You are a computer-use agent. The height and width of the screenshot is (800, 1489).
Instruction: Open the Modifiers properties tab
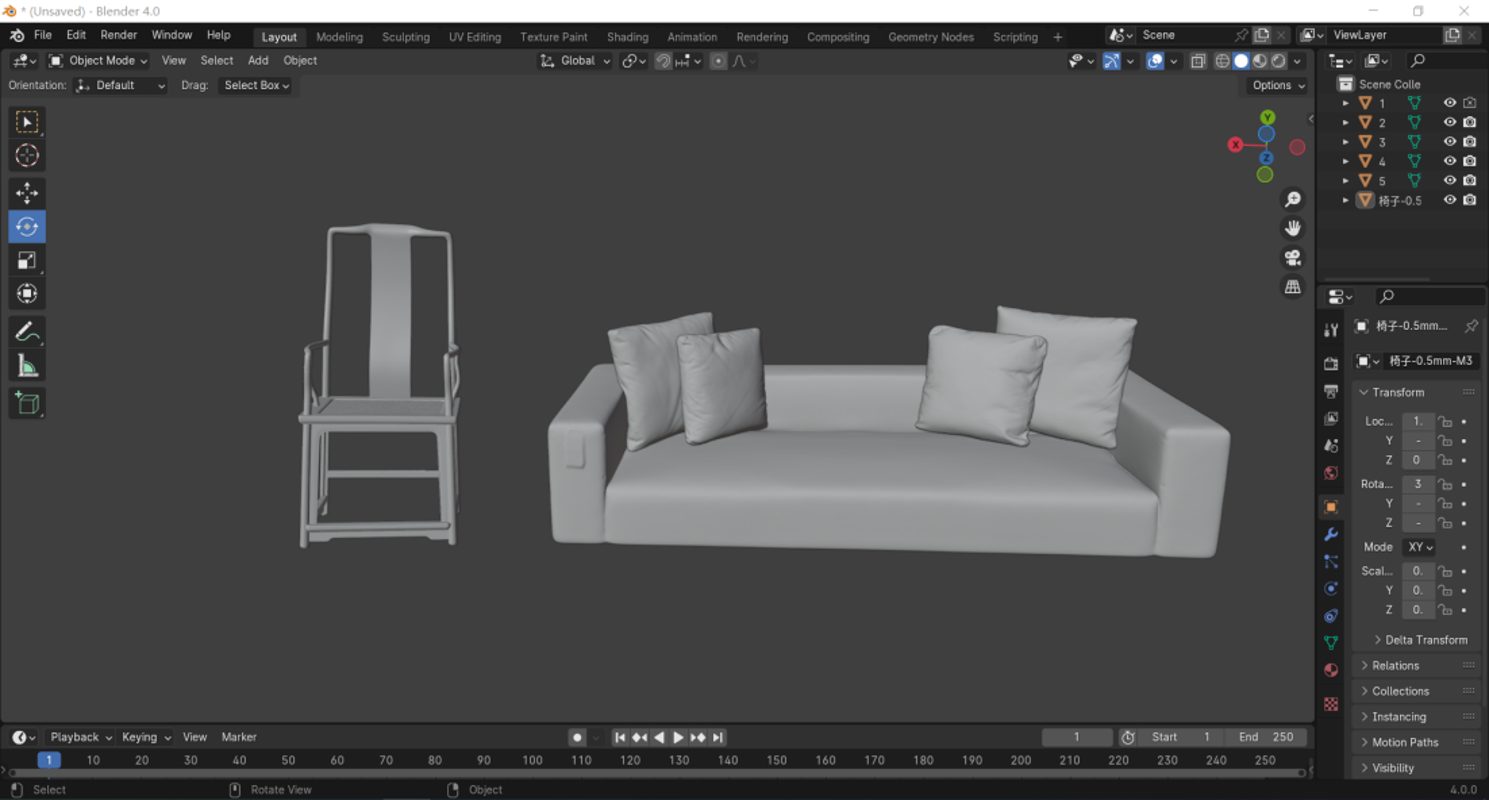[x=1331, y=535]
